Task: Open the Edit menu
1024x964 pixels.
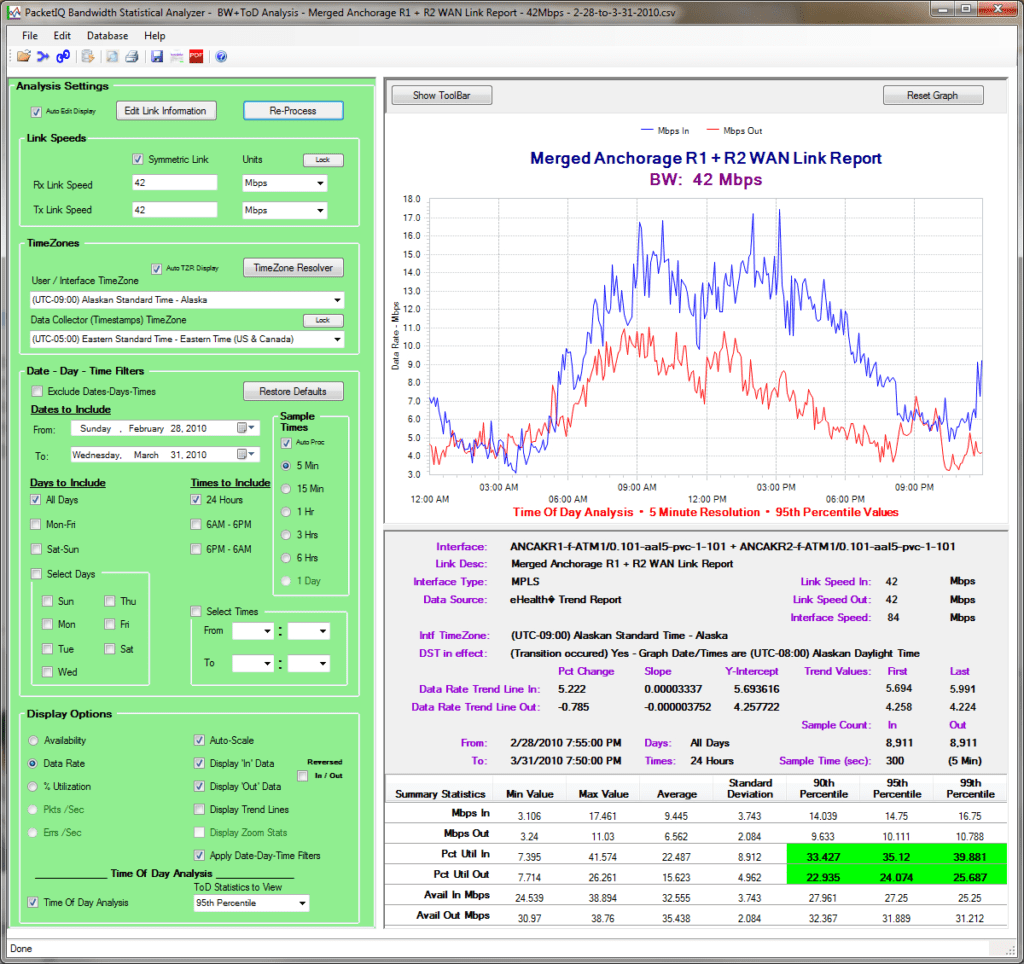Action: click(x=62, y=35)
